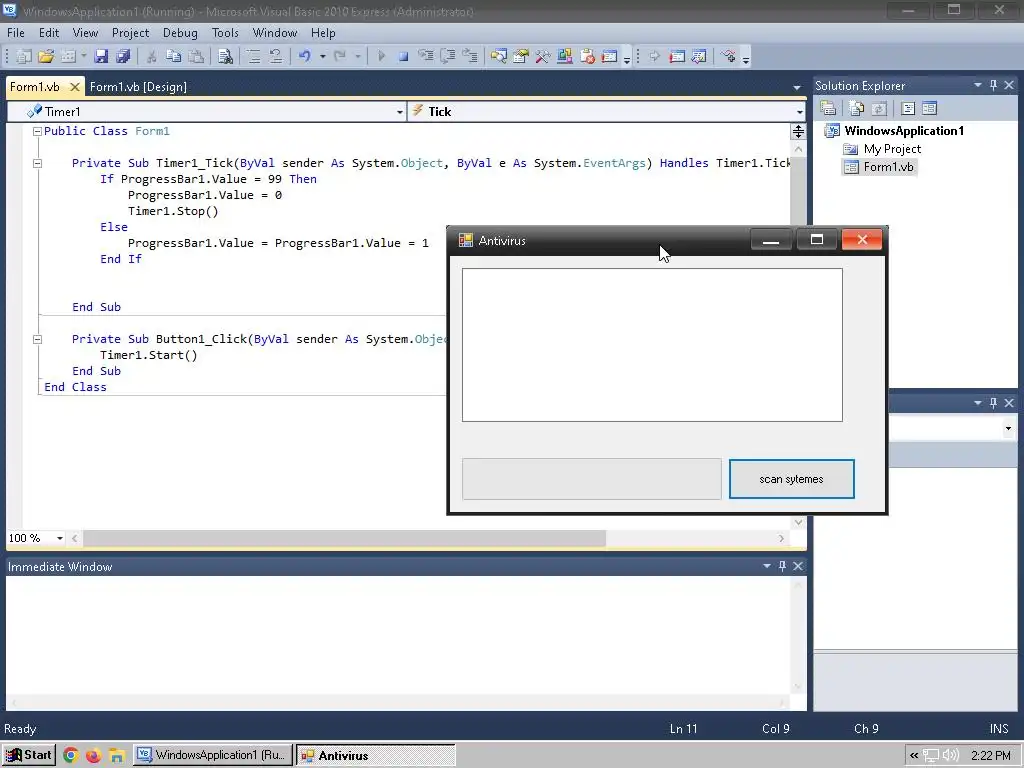The width and height of the screenshot is (1024, 768).
Task: Click the Find in Files toolbar icon
Action: coord(225,57)
